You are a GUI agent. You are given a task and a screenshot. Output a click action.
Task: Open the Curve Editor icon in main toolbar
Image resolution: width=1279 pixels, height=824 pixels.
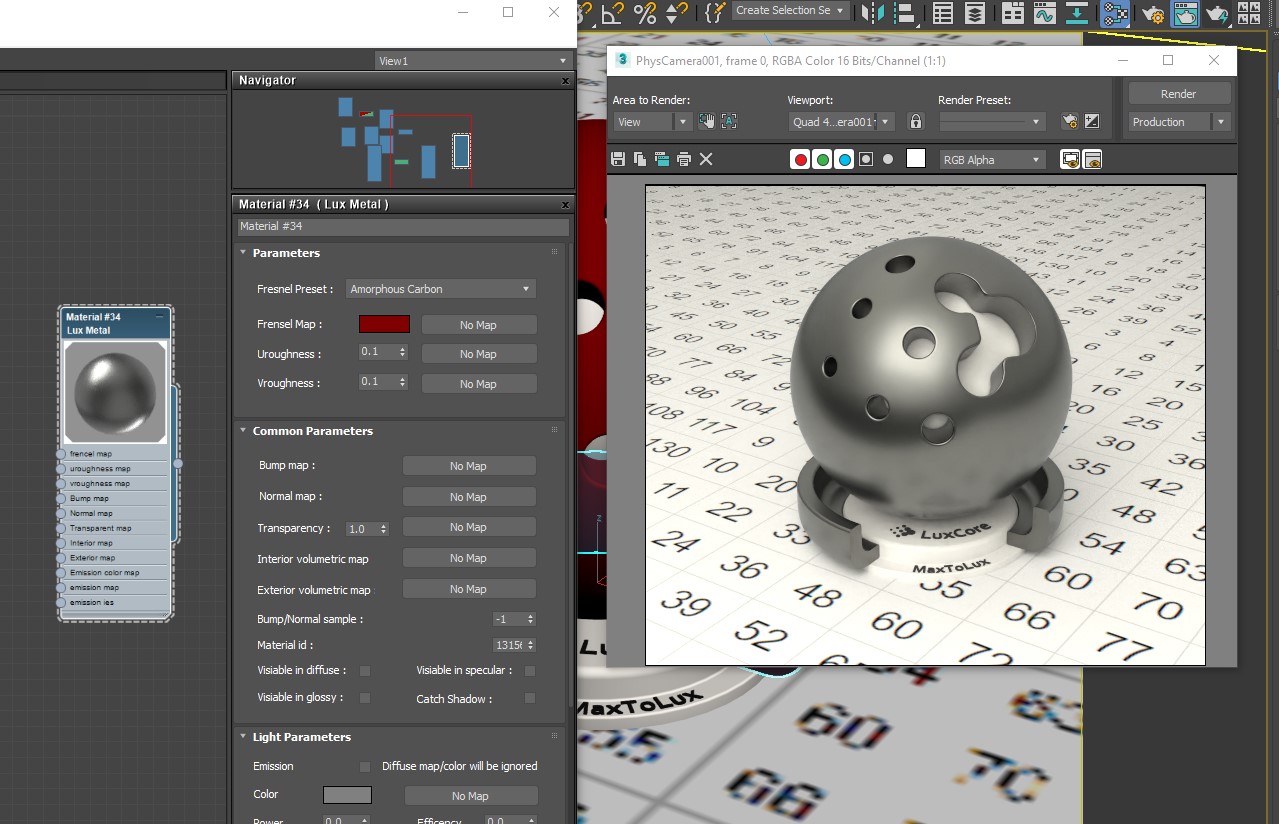1044,13
